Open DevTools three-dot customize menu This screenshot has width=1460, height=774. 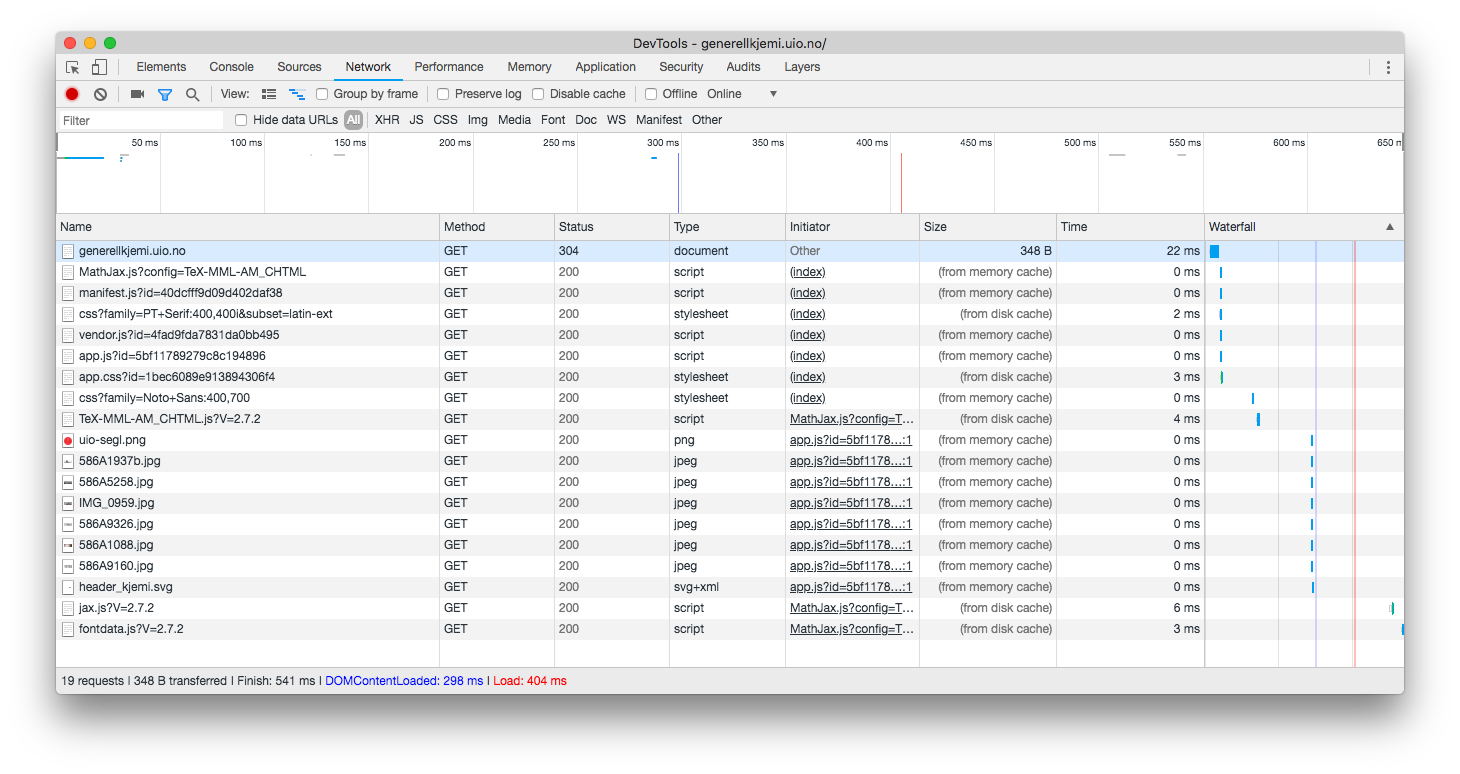(1388, 67)
